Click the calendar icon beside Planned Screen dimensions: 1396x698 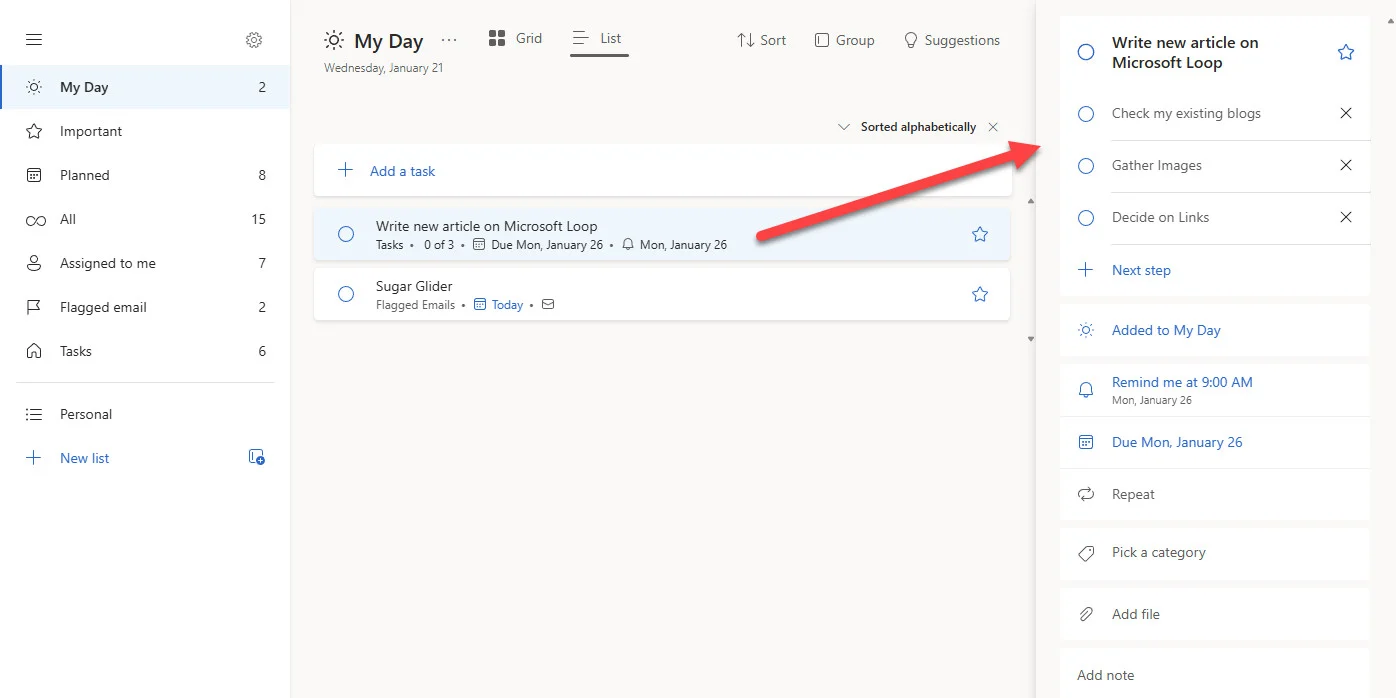point(34,175)
